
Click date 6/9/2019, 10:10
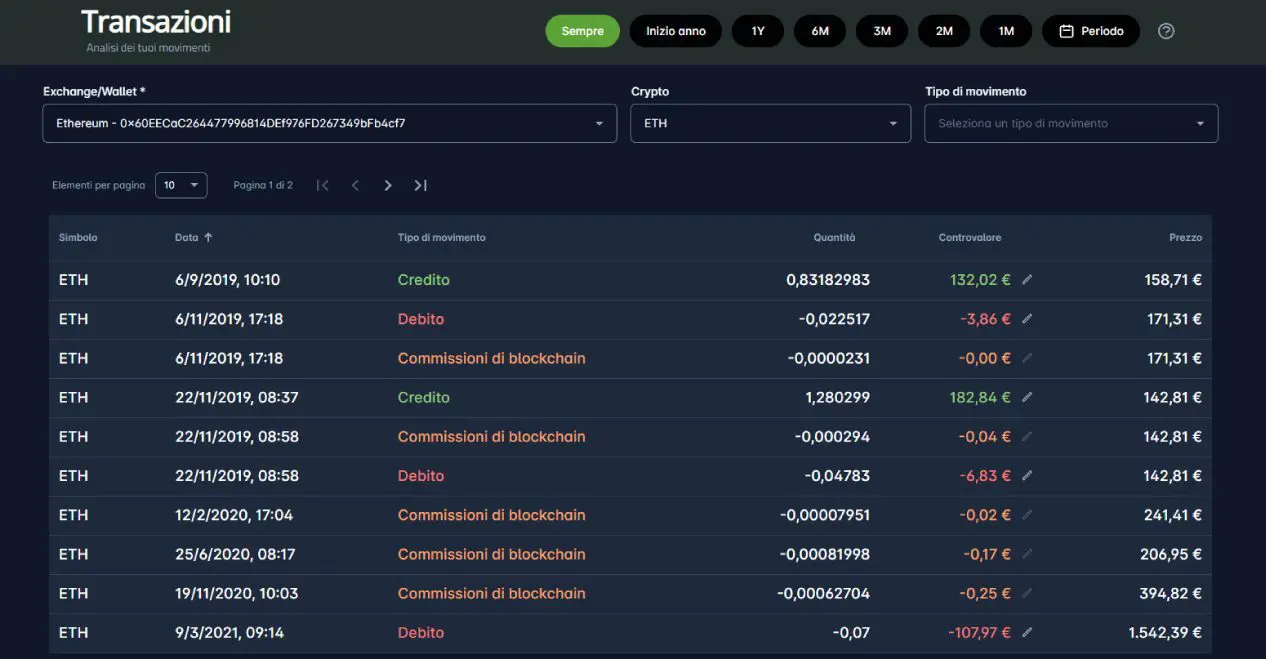[x=227, y=280]
